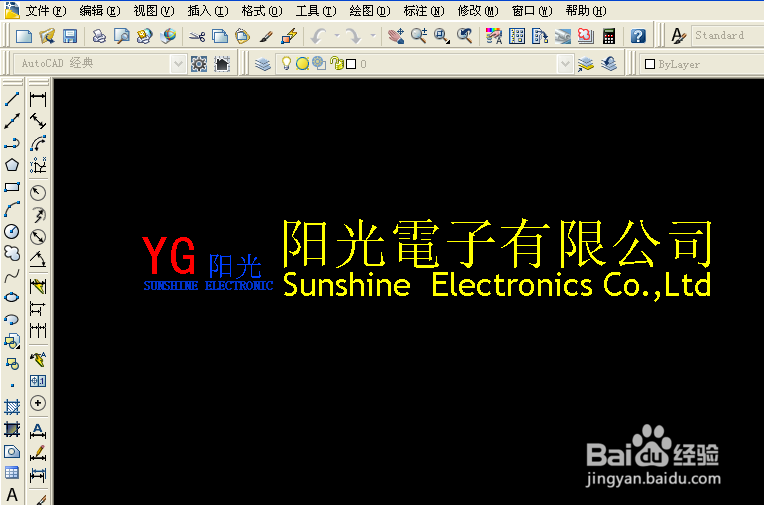The height and width of the screenshot is (505, 764).
Task: Select the Center Mark tool
Action: (x=38, y=403)
